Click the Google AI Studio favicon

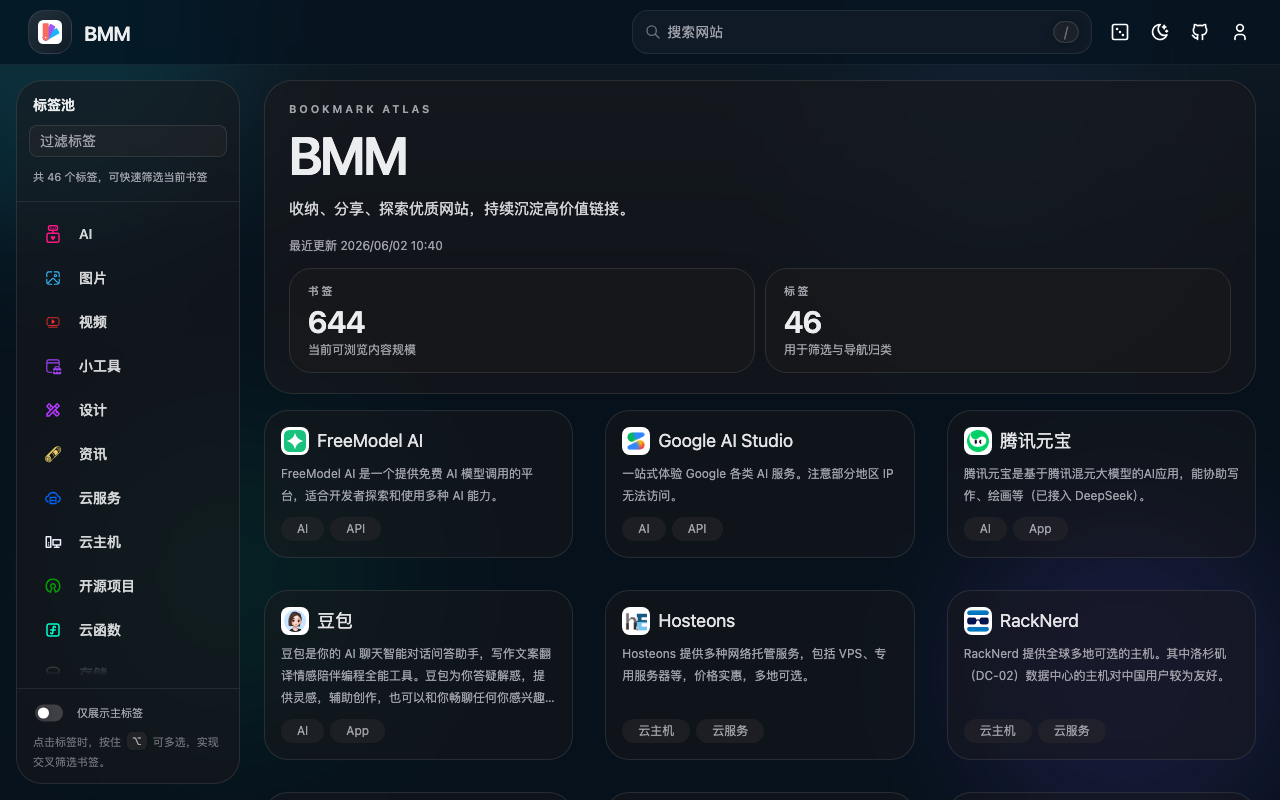tap(636, 441)
